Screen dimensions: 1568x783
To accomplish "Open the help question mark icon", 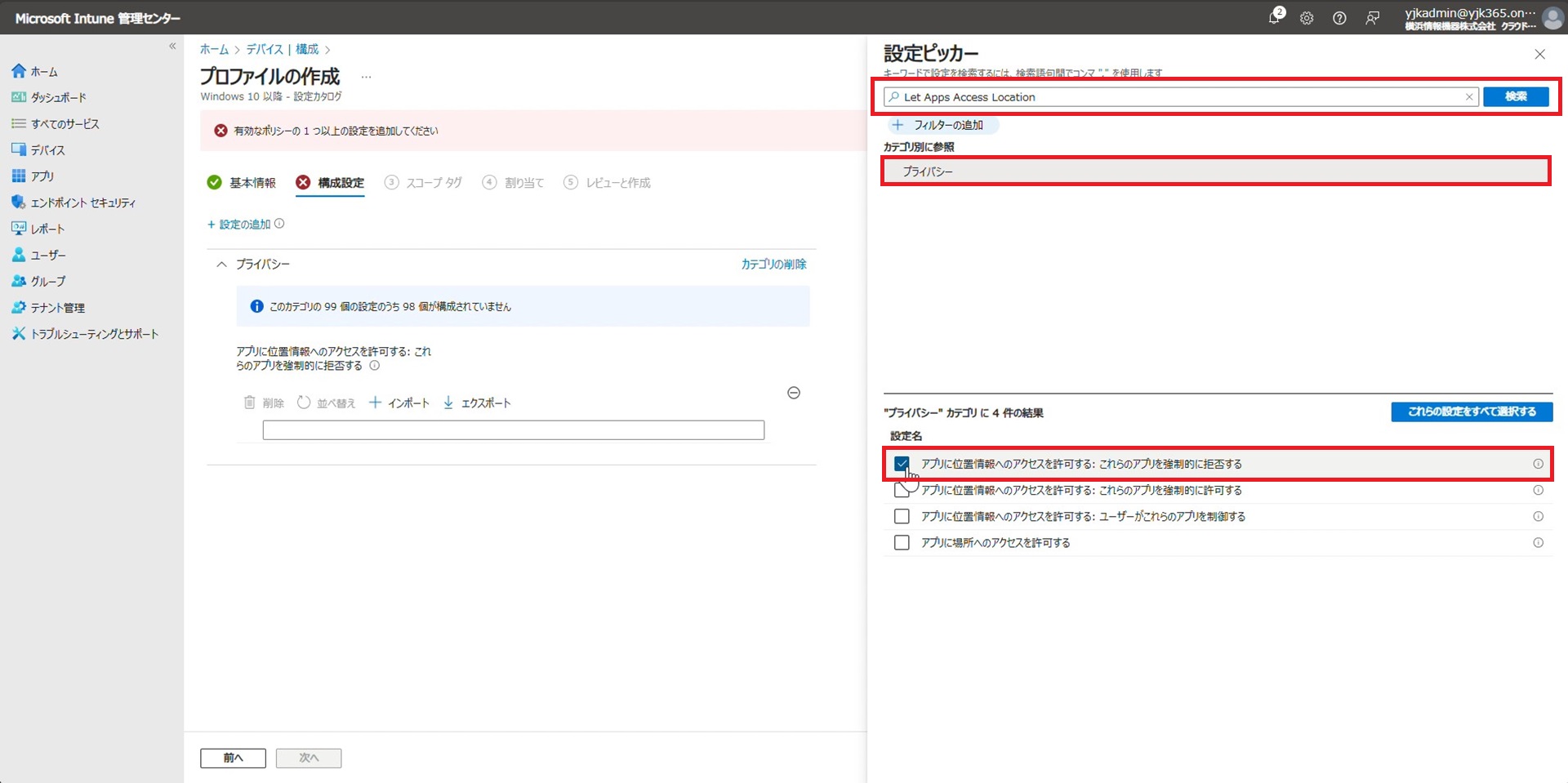I will [x=1339, y=18].
